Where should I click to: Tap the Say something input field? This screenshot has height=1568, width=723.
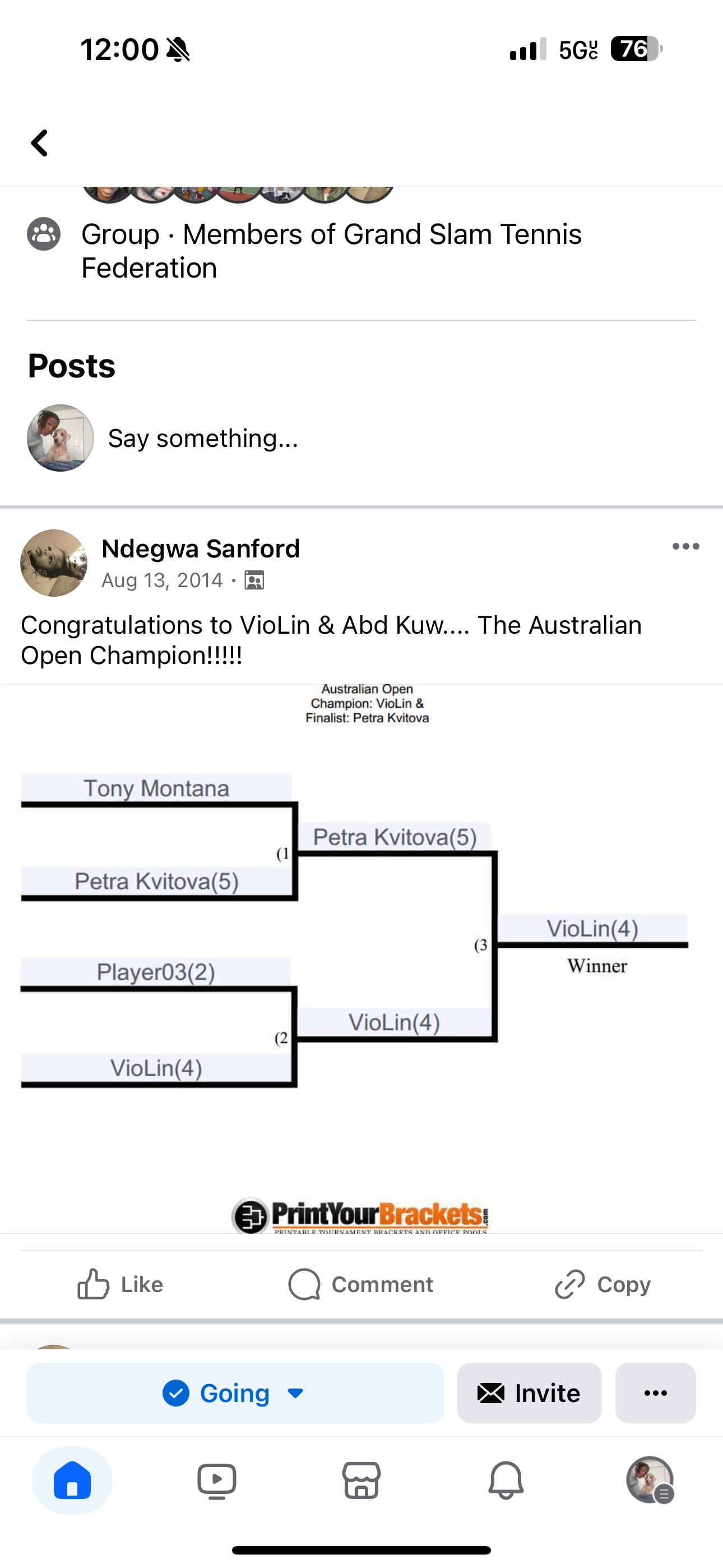(x=203, y=438)
